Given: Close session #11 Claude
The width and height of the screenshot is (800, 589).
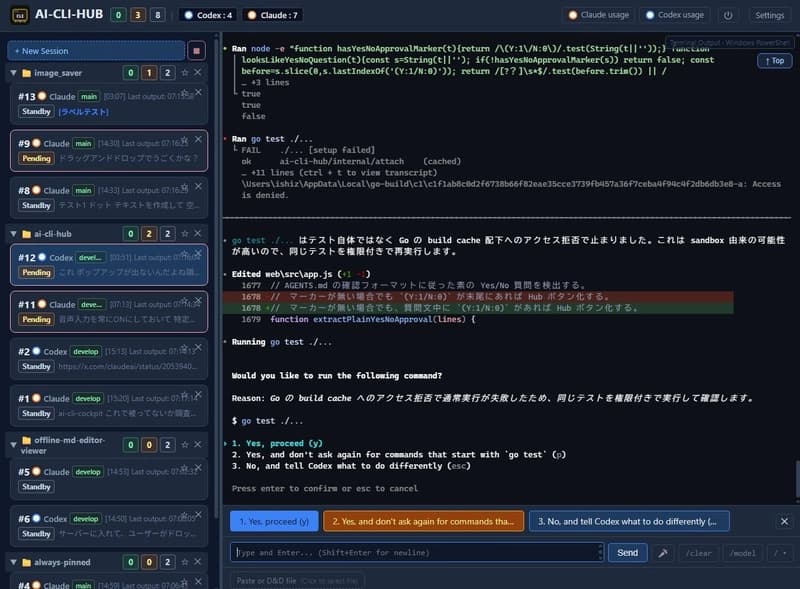Looking at the screenshot, I should (x=198, y=300).
